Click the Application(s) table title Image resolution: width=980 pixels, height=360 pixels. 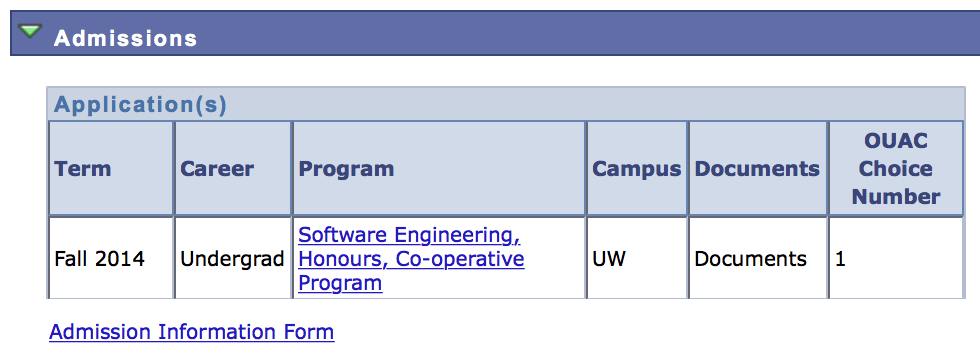tap(140, 105)
